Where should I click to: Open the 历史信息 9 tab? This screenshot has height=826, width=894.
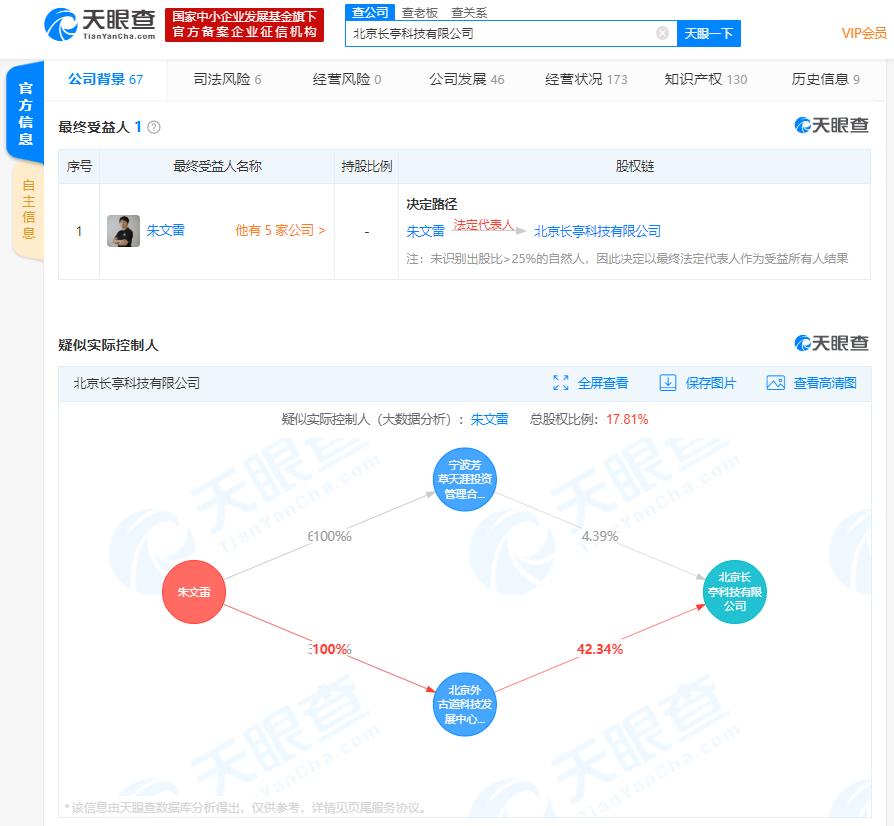click(826, 79)
